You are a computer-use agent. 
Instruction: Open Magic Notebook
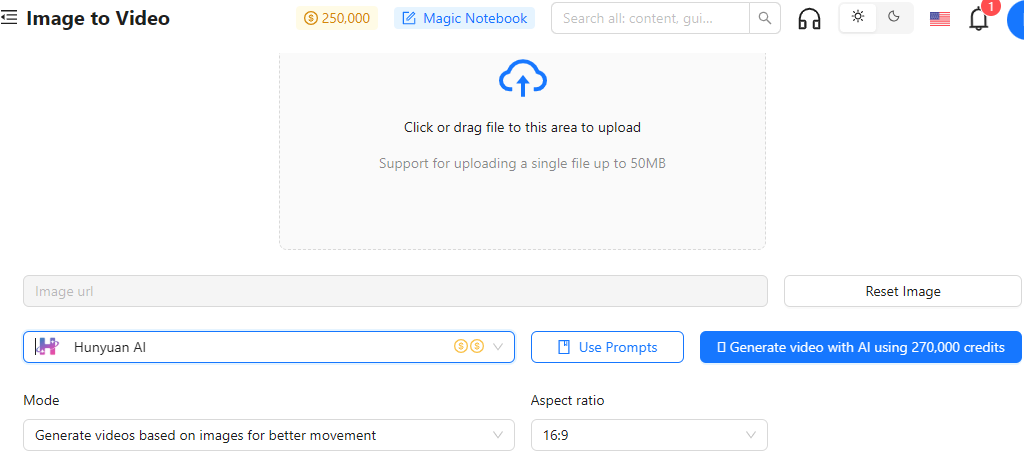point(464,18)
